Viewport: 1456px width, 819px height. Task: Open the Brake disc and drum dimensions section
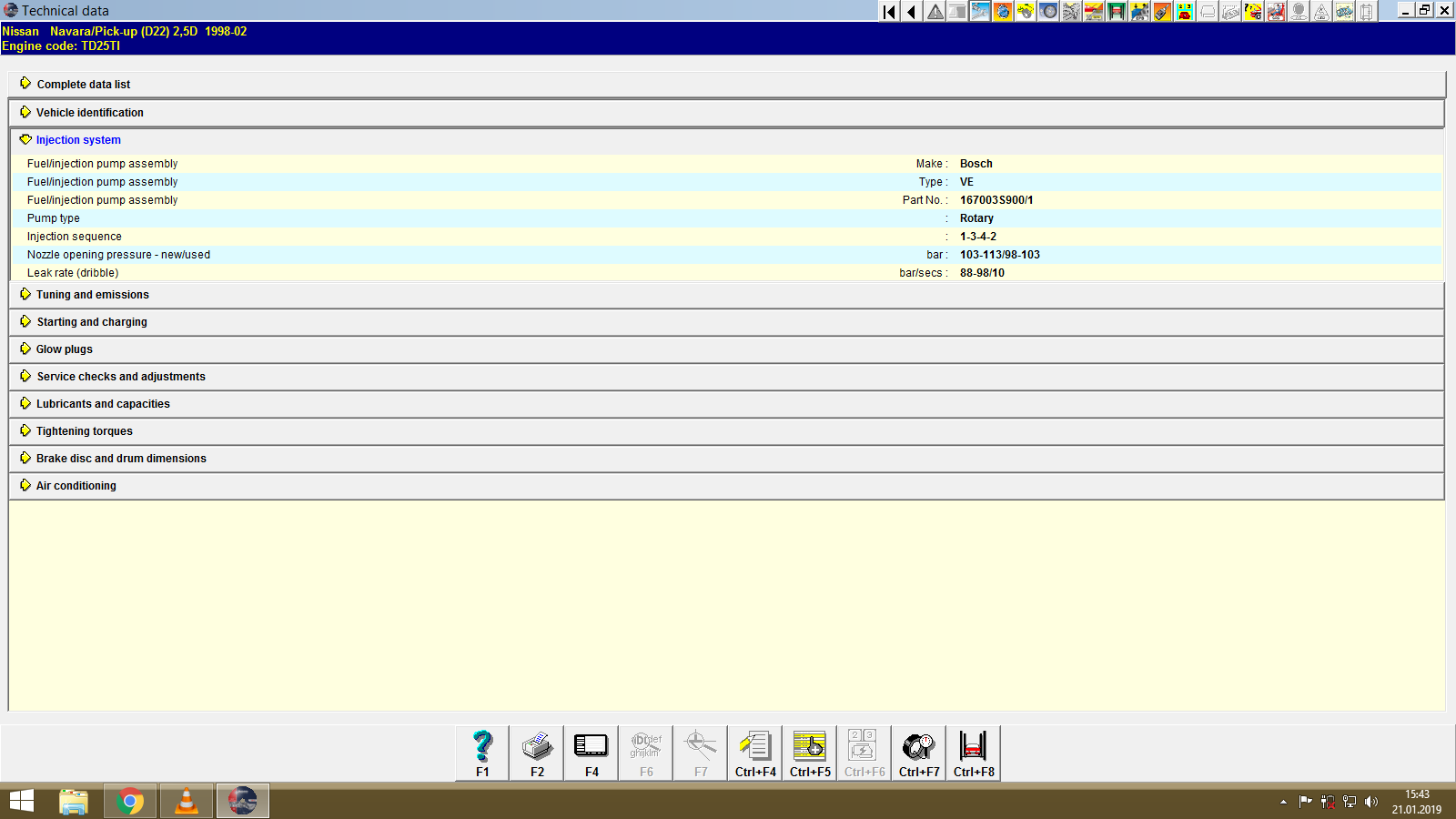tap(119, 458)
